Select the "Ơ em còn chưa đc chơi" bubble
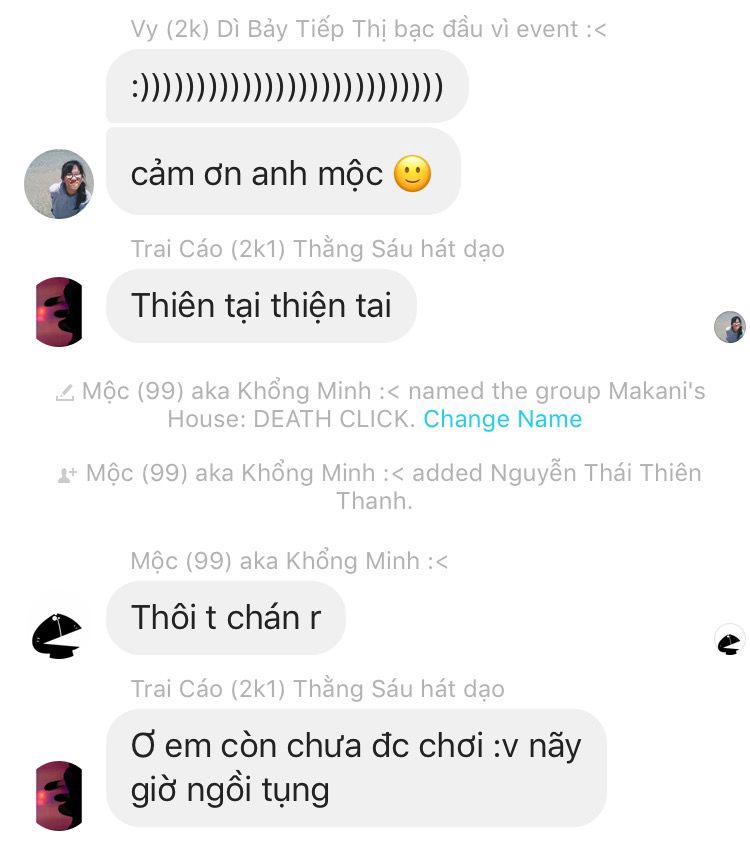 pyautogui.click(x=356, y=768)
